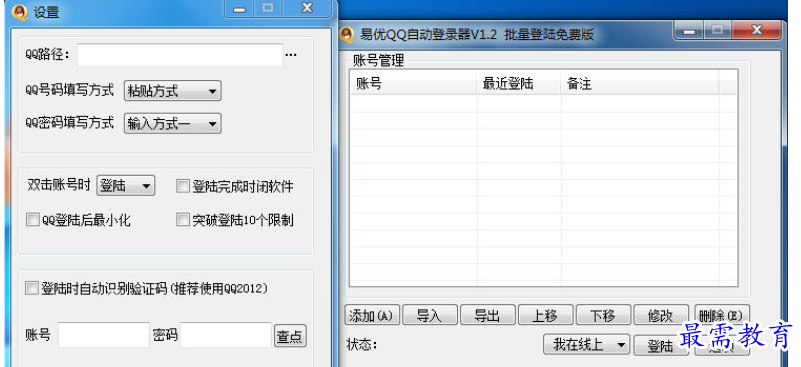The image size is (801, 367).
Task: Minimize the 设置 window
Action: (x=240, y=9)
